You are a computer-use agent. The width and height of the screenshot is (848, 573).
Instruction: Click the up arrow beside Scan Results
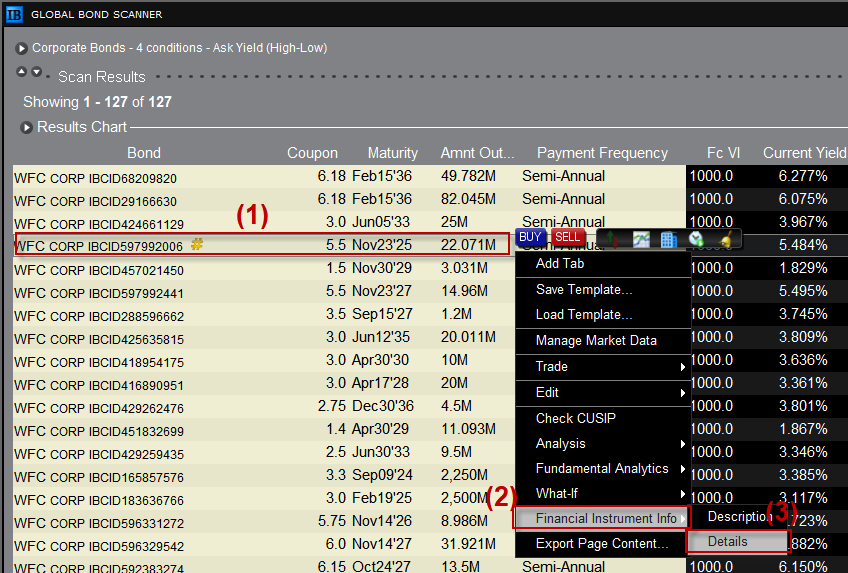[21, 72]
